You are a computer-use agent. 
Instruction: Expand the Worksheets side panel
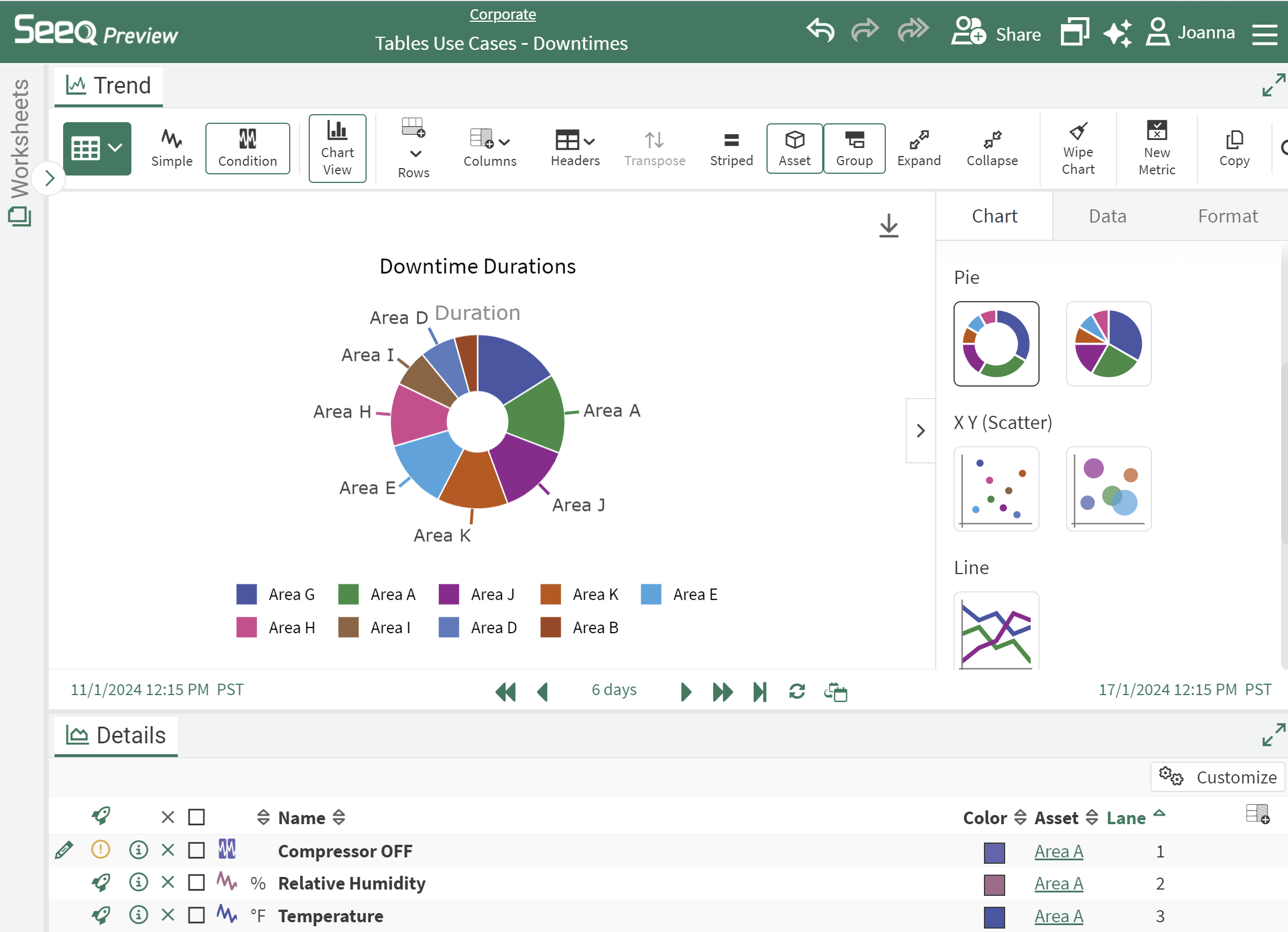[50, 178]
